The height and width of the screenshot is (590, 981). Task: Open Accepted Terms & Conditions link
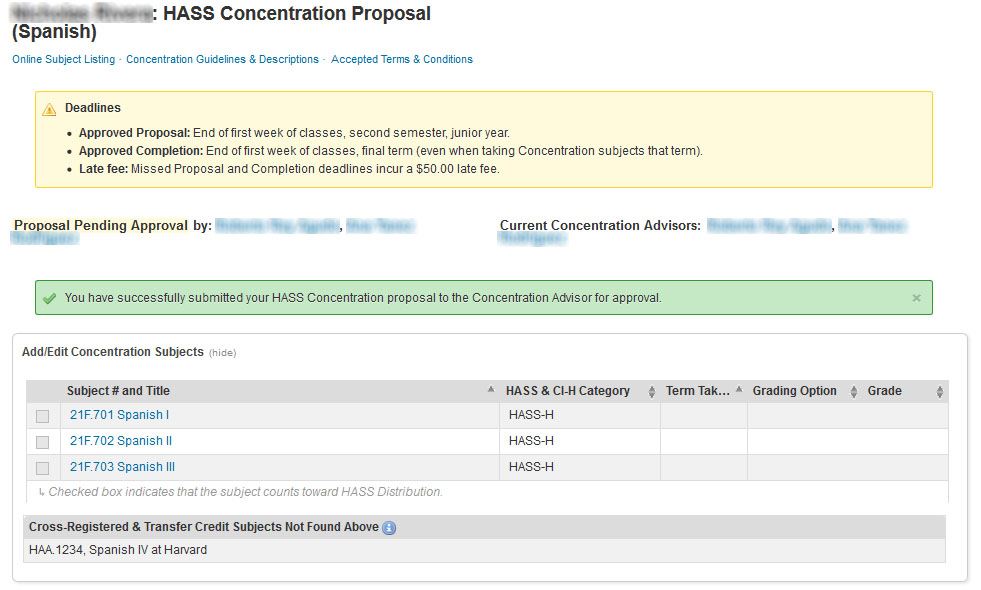coord(402,60)
